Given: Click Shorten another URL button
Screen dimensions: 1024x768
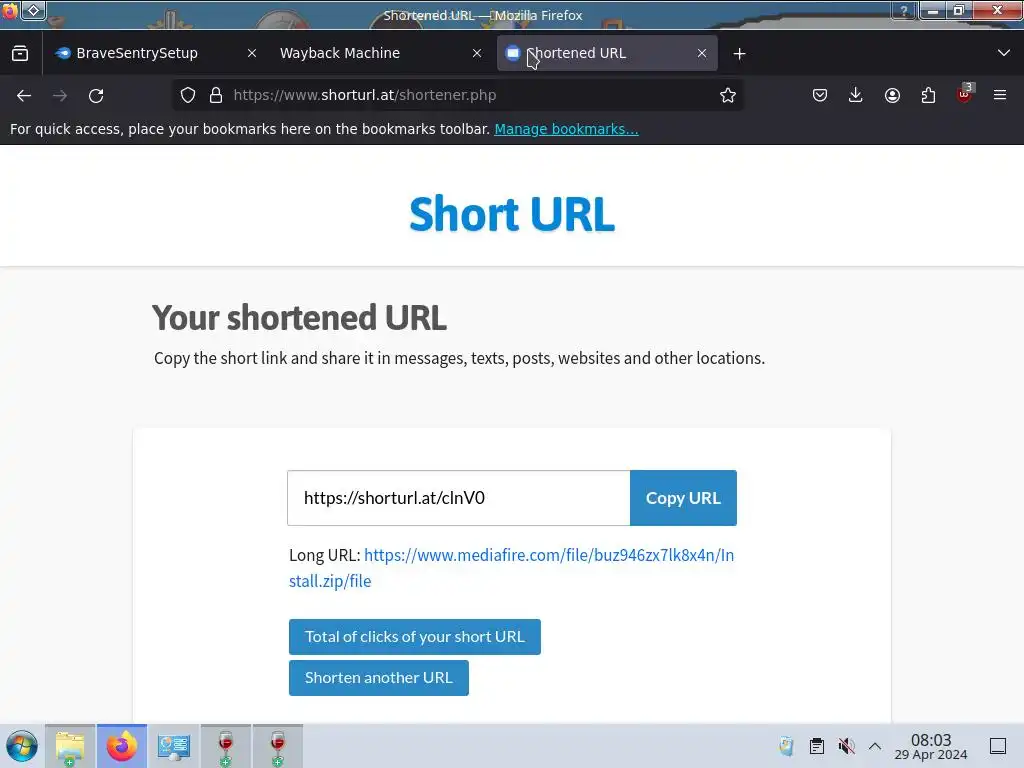Looking at the screenshot, I should (x=379, y=678).
